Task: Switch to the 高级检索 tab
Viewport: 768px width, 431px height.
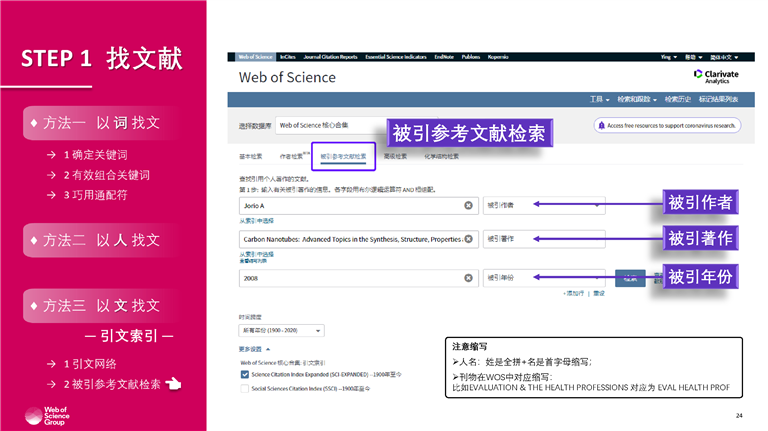Action: [x=395, y=157]
